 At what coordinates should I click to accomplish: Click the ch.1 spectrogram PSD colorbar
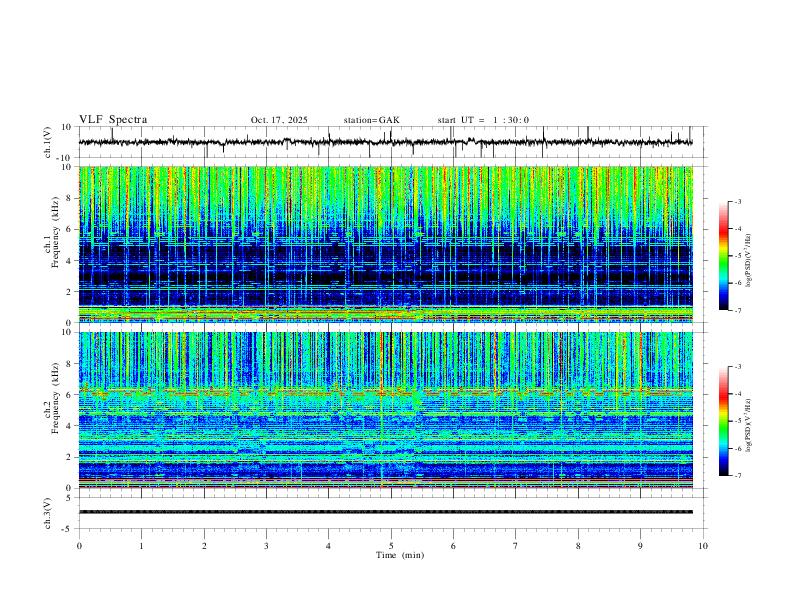click(x=724, y=256)
